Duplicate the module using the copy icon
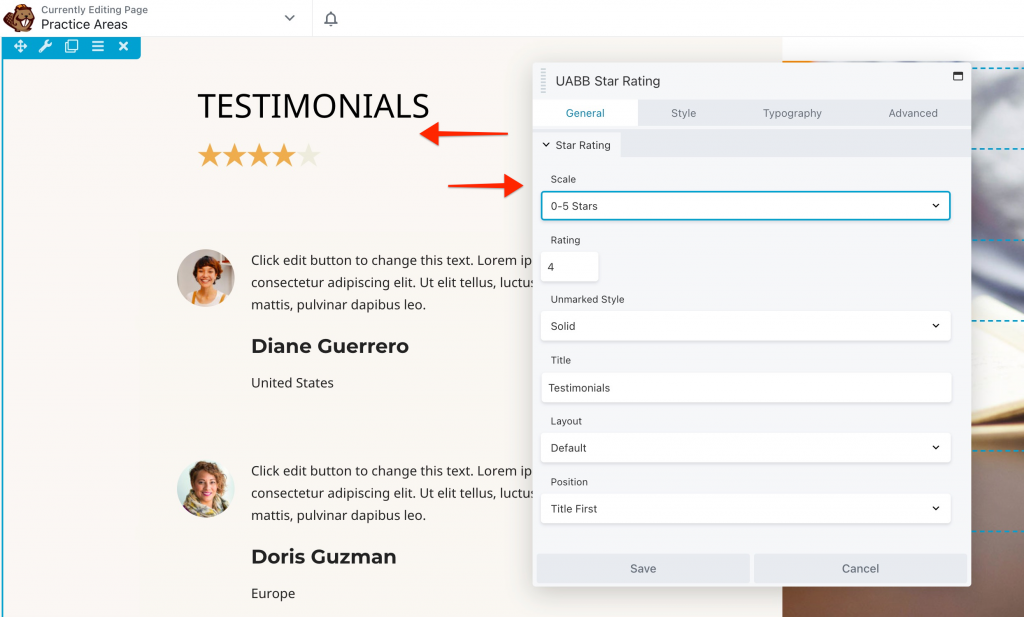1024x617 pixels. [71, 46]
